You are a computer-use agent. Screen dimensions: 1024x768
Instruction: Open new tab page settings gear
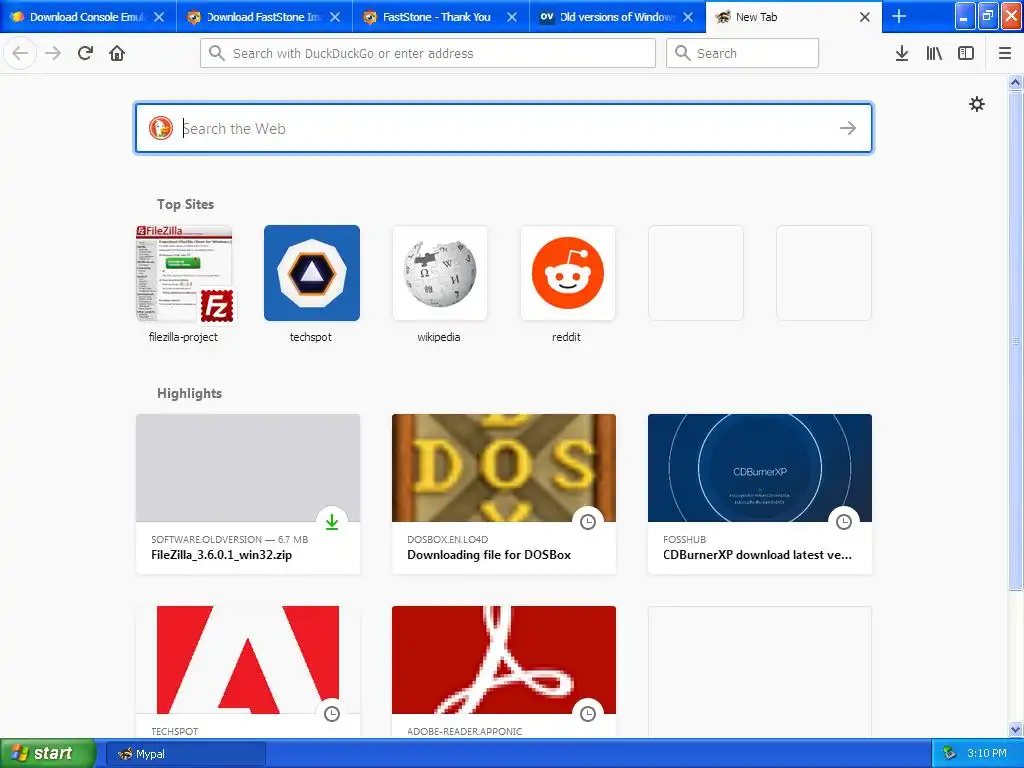coord(976,104)
